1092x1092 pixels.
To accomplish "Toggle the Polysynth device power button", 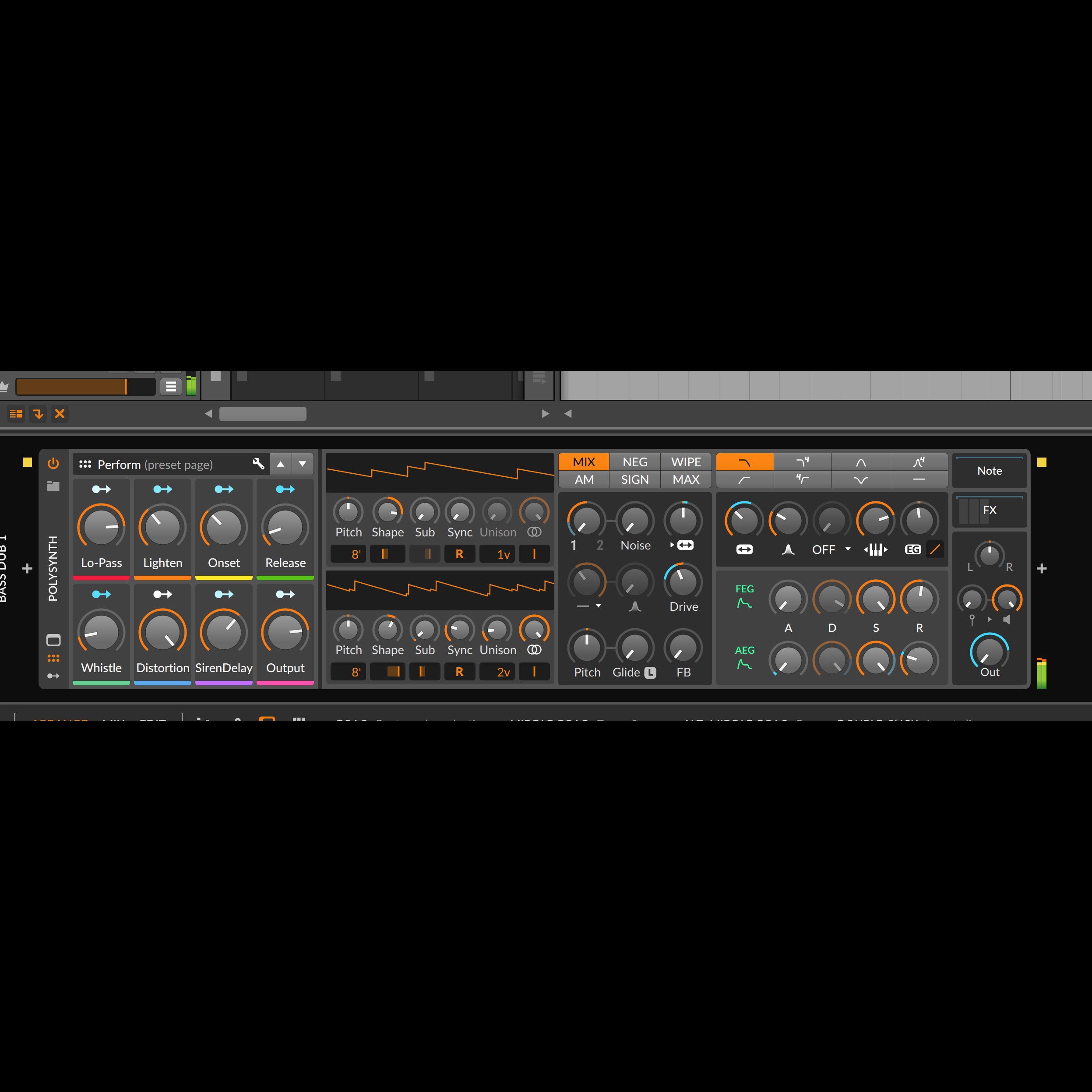I will coord(53,464).
